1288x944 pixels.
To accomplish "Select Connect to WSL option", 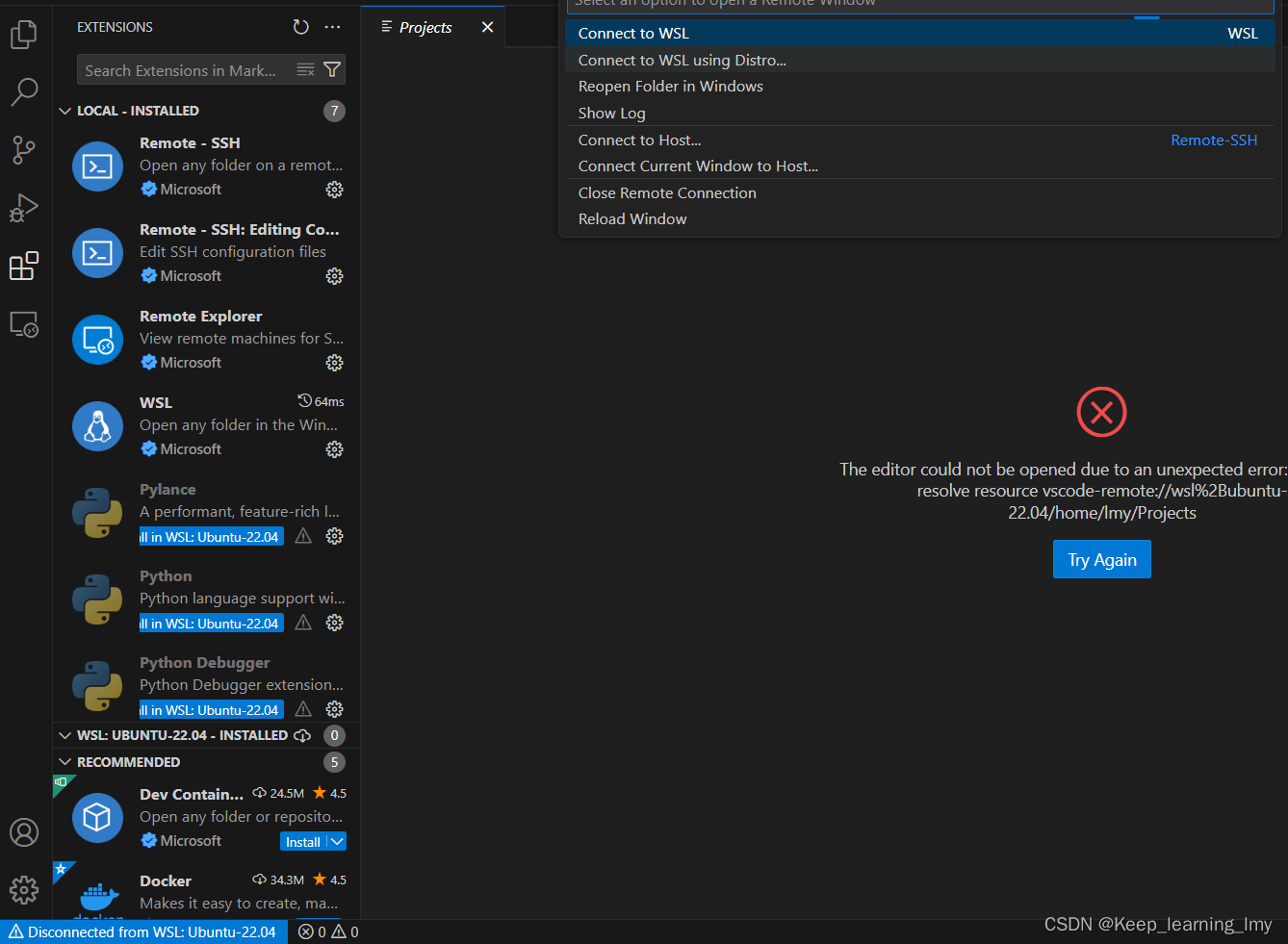I will click(x=920, y=33).
